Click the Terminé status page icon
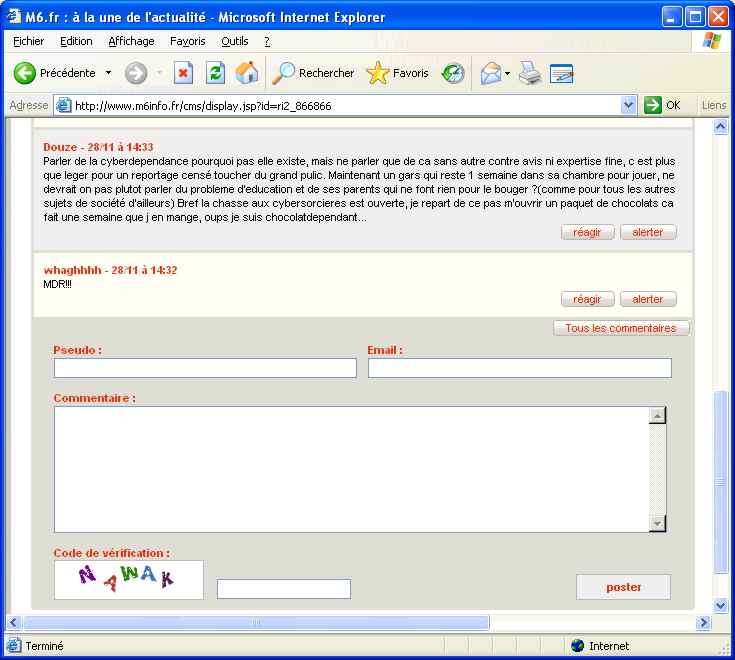The width and height of the screenshot is (735, 660). [14, 646]
